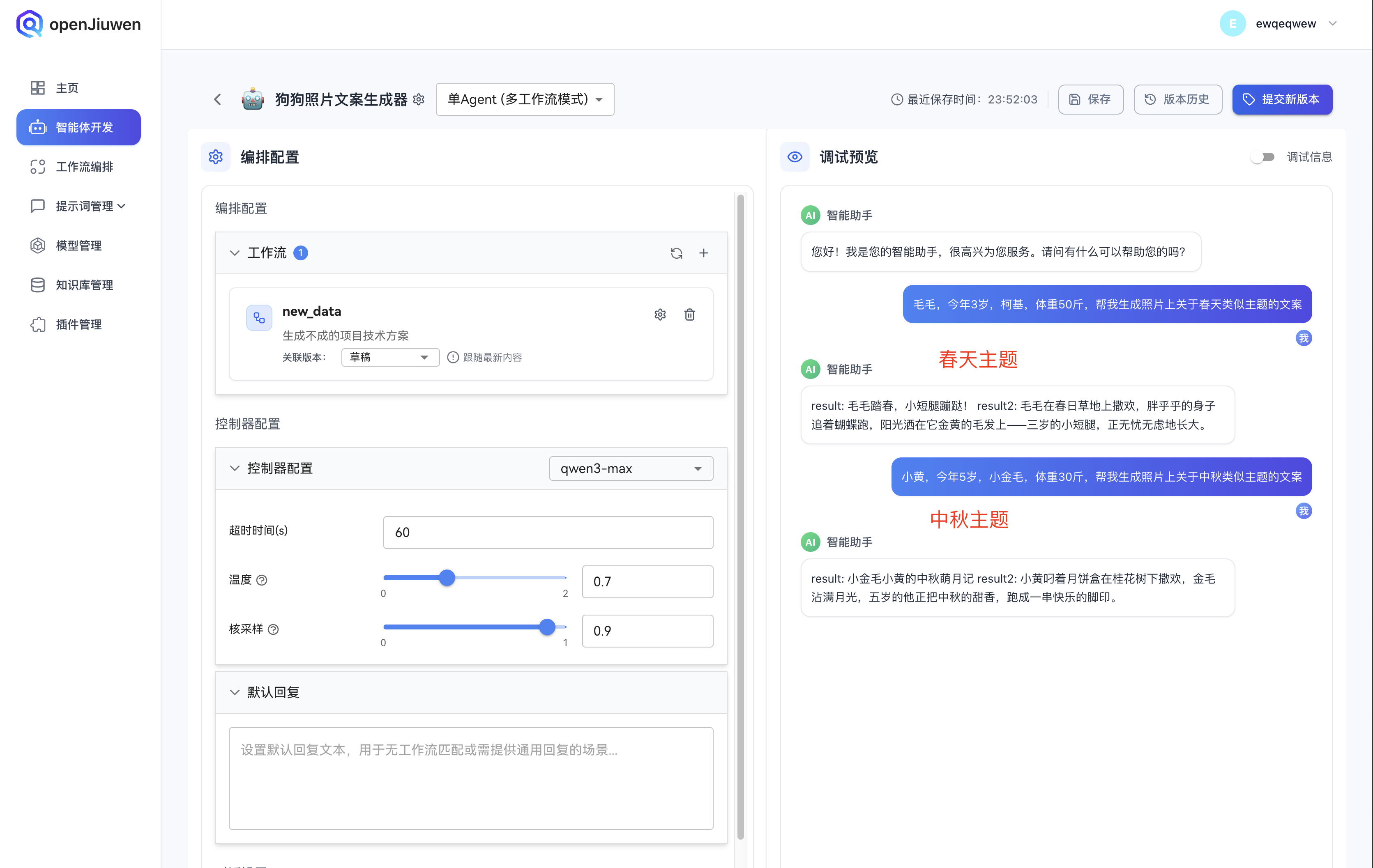Click the 提交新版本 button
The image size is (1373, 868).
point(1282,99)
